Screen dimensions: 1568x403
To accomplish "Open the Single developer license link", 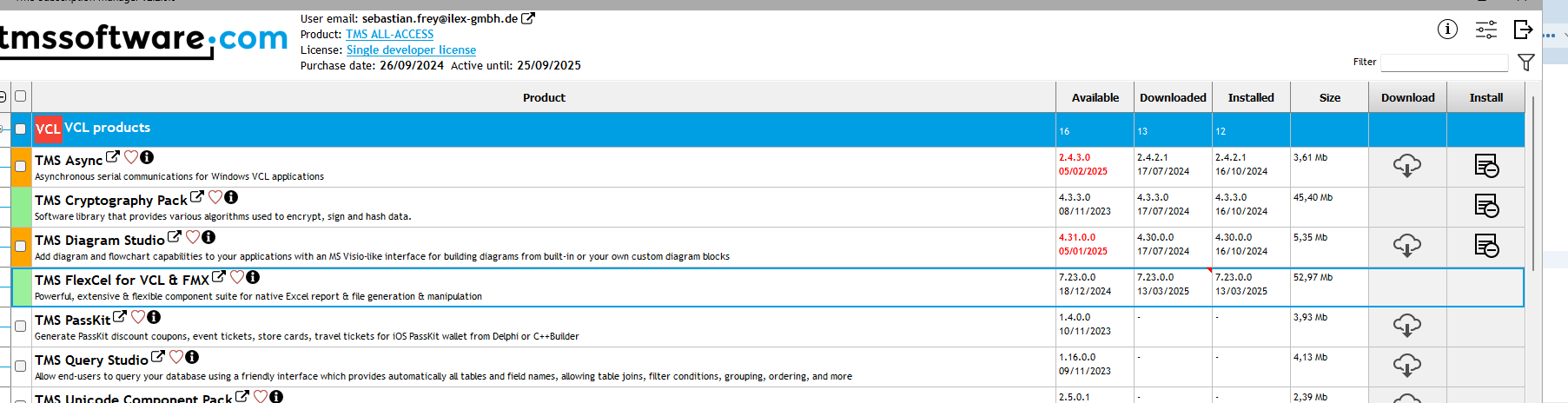I will 411,50.
